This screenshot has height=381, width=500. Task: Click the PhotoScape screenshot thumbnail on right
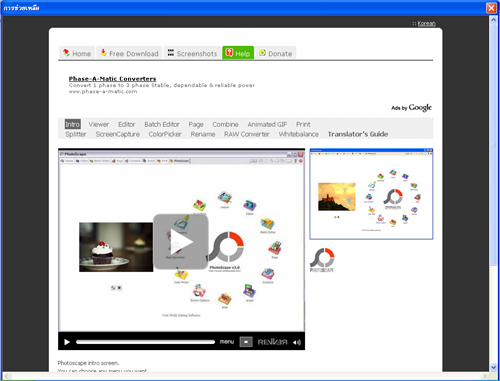pos(371,194)
